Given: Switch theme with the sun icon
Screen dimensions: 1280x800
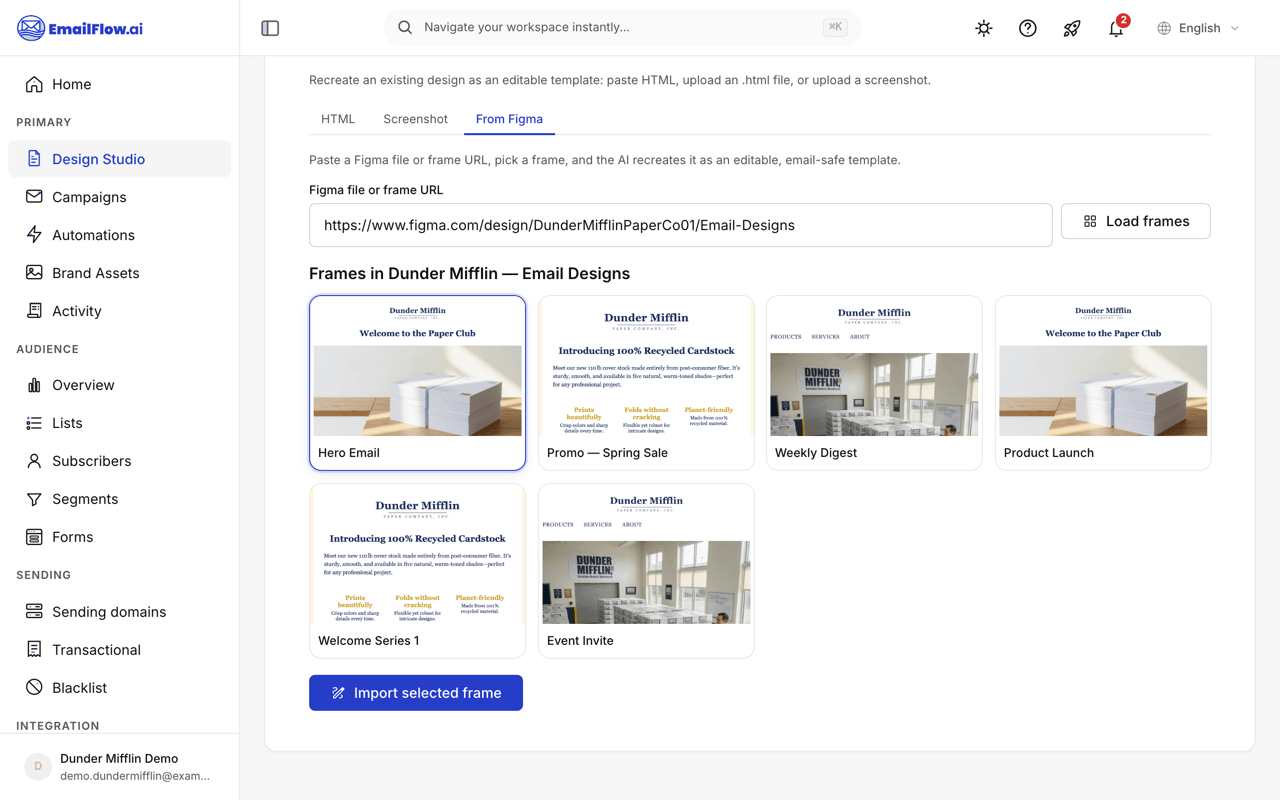Looking at the screenshot, I should (984, 28).
